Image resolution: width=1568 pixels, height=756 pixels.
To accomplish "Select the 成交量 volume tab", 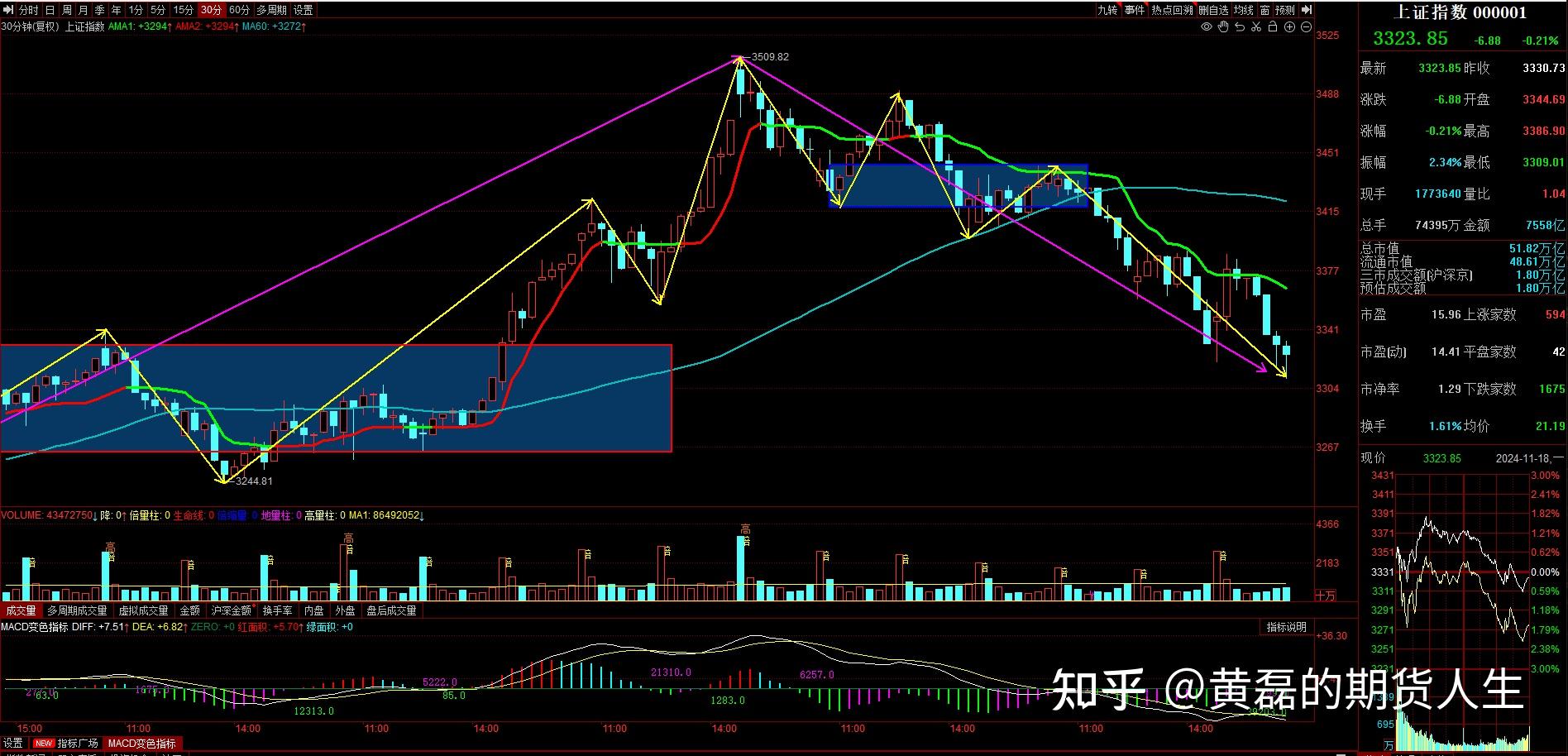I will click(21, 610).
